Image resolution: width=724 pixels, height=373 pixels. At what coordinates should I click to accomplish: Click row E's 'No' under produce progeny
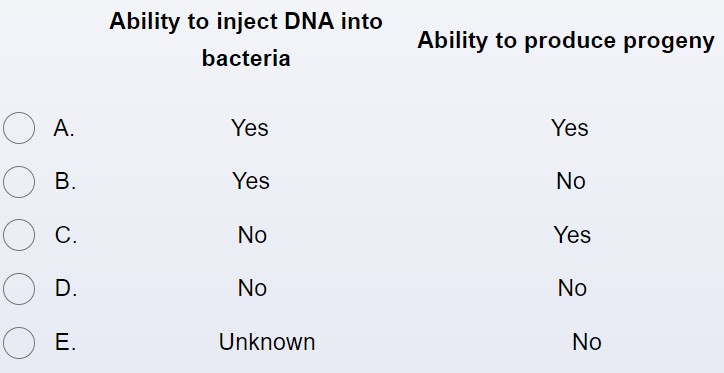(587, 343)
